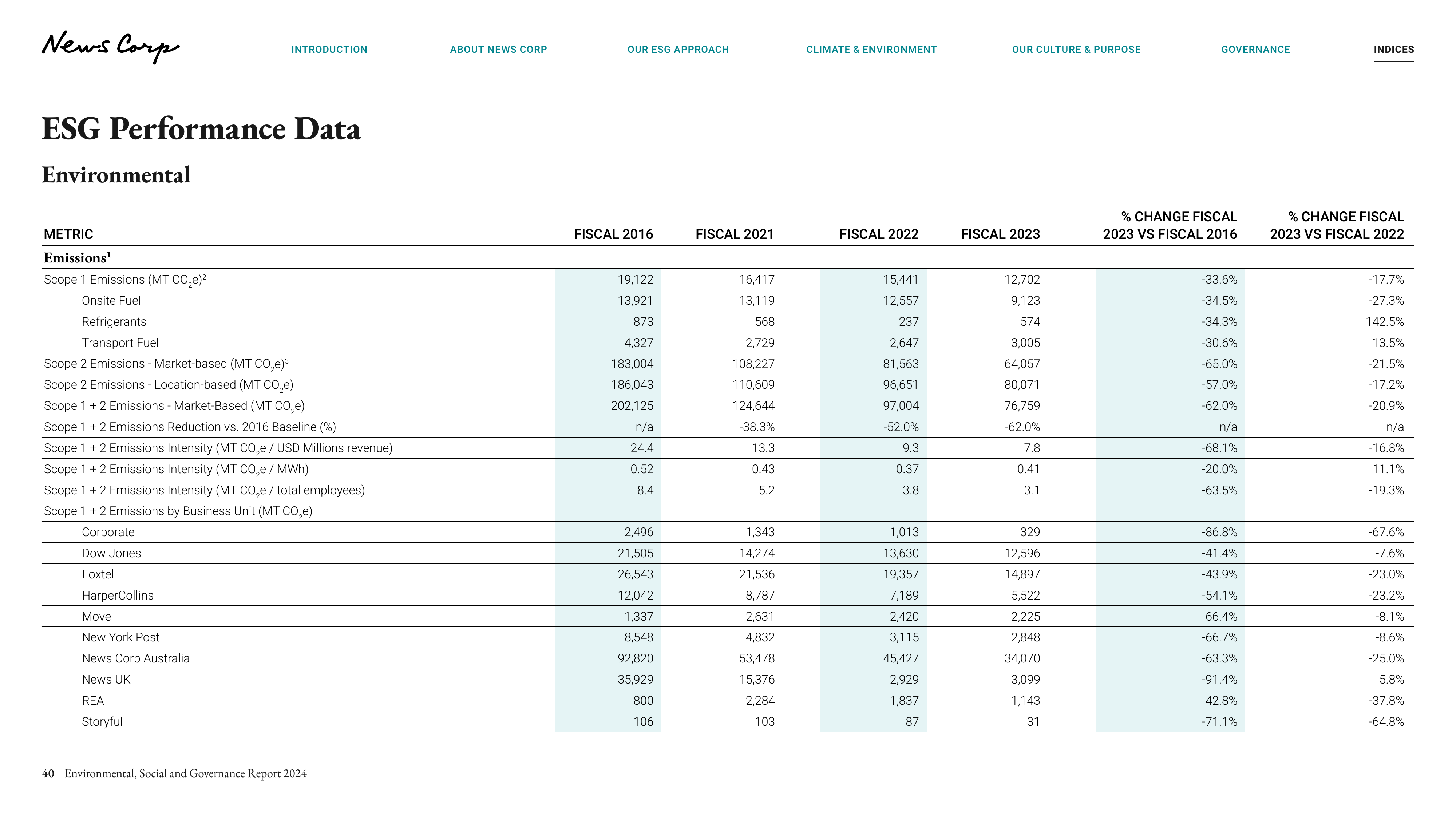Click Refrigerants change value 142.5%

pos(1384,322)
